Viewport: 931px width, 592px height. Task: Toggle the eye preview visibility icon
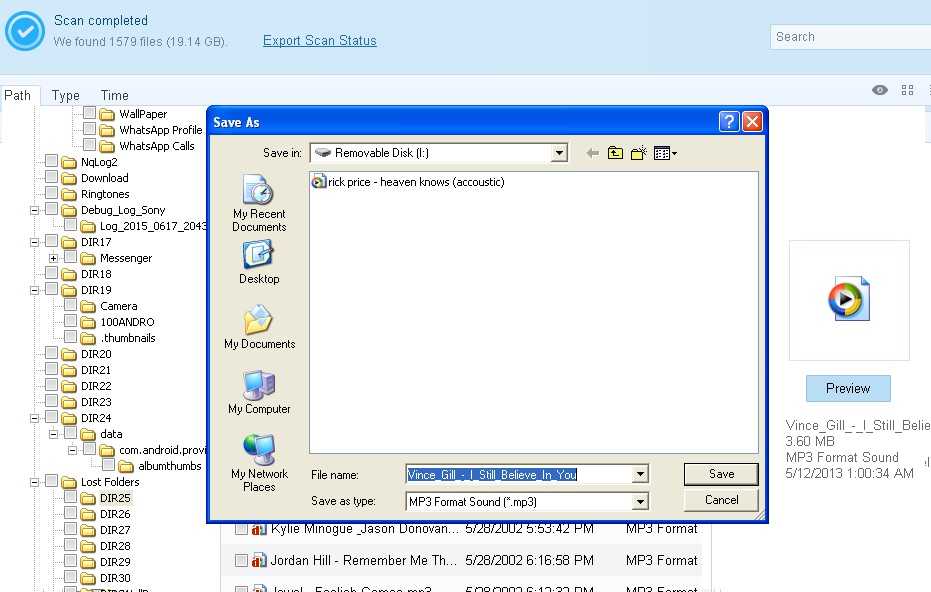click(x=880, y=90)
